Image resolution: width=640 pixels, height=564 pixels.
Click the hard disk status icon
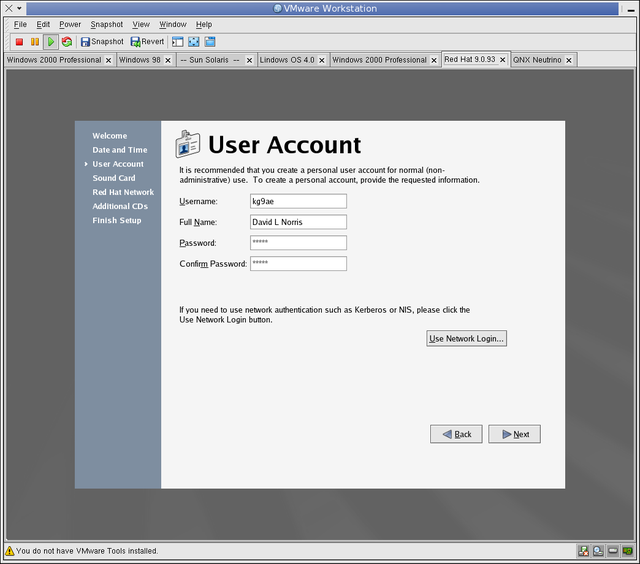613,551
